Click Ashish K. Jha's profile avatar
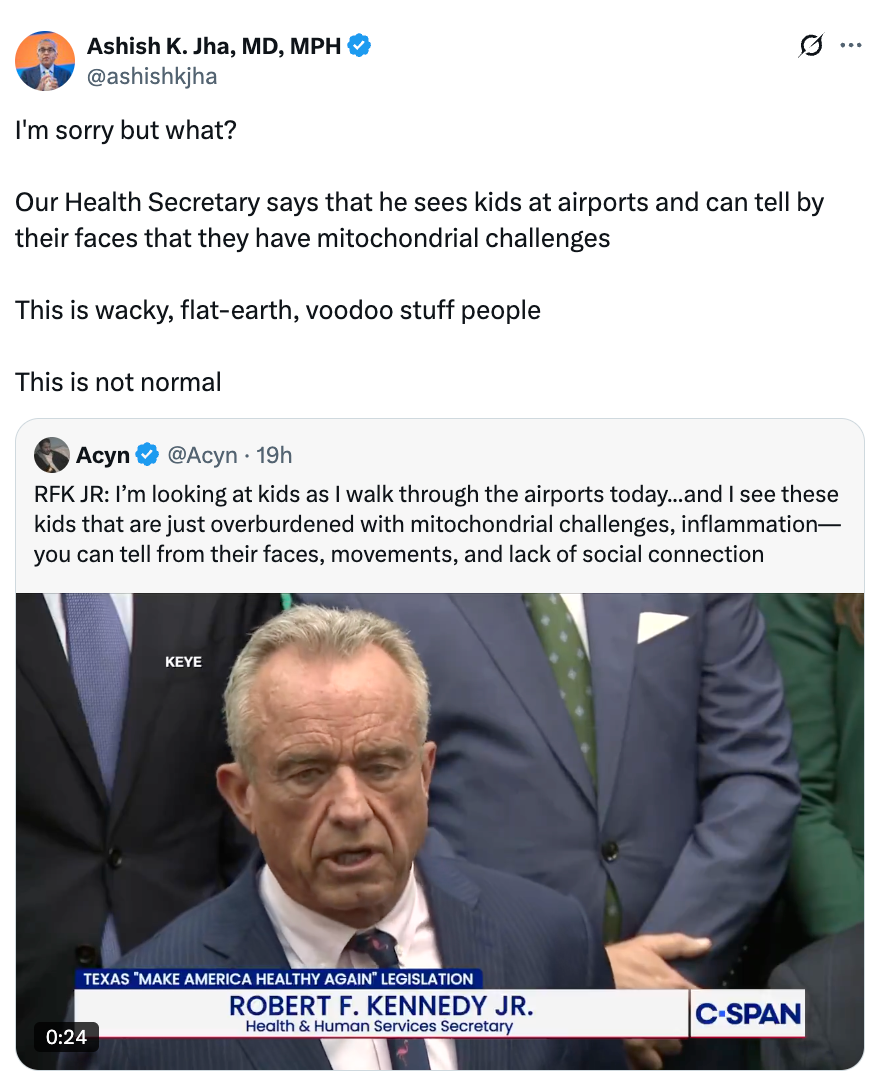 [44, 60]
